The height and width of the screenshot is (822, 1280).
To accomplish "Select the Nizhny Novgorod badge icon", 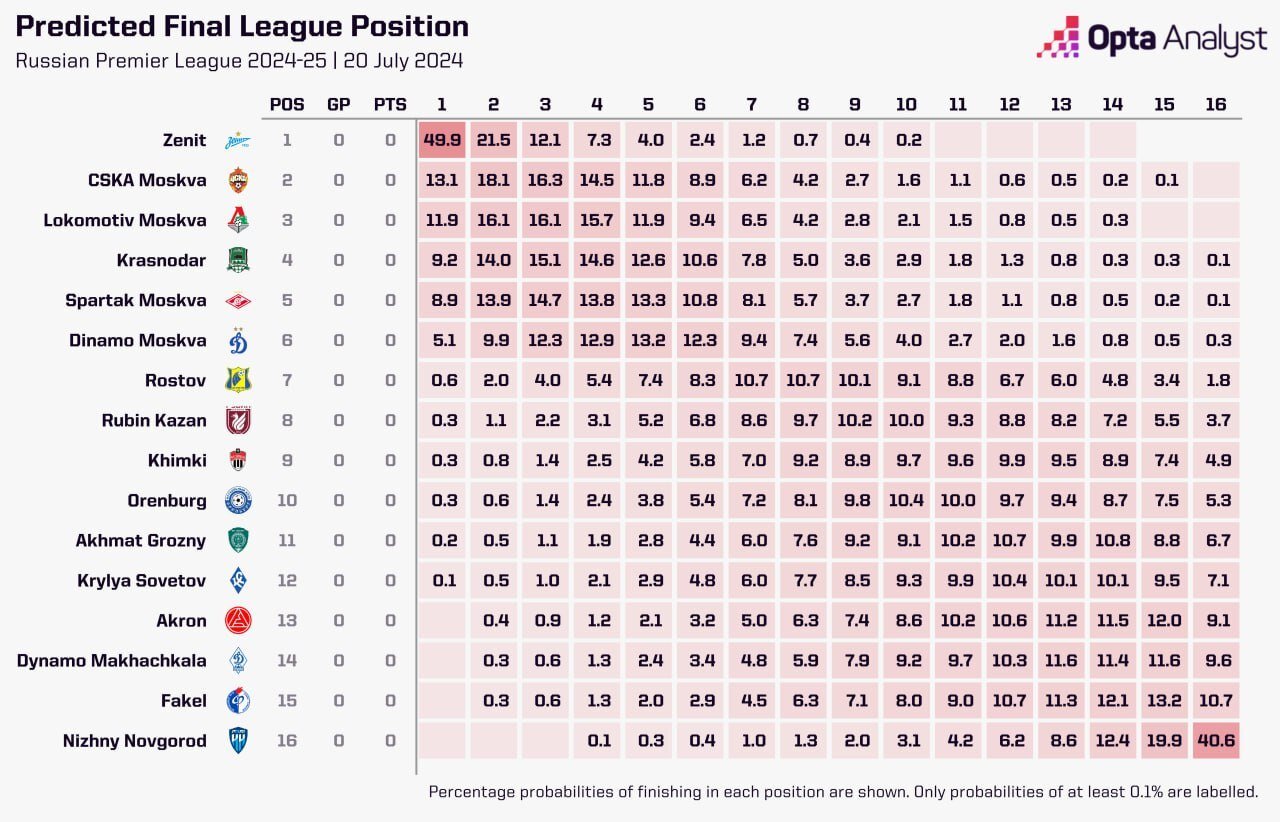I will pos(238,741).
